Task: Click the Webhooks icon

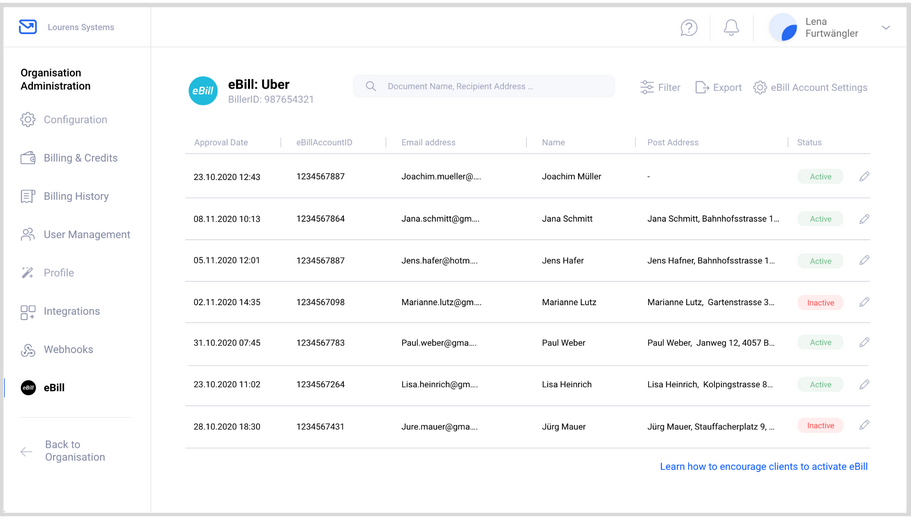Action: pyautogui.click(x=28, y=350)
